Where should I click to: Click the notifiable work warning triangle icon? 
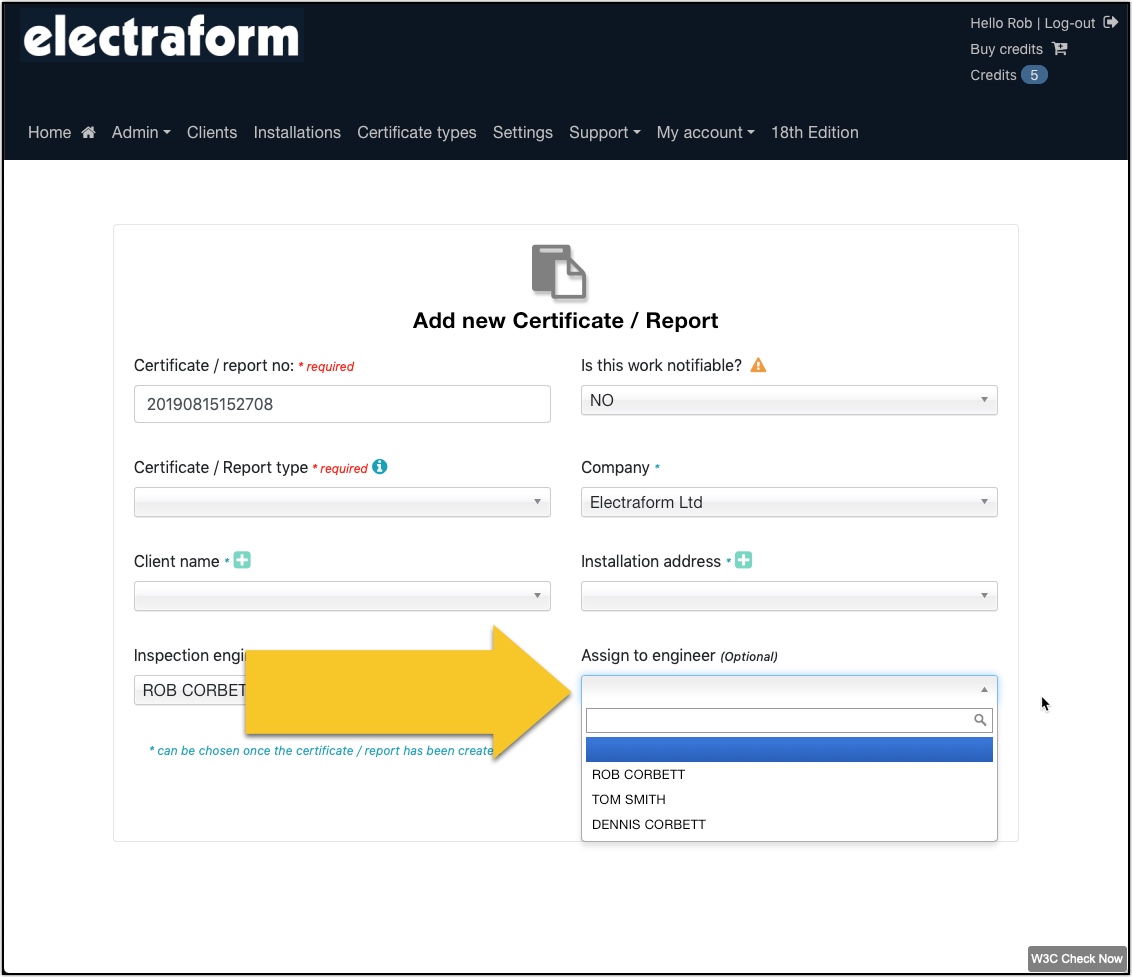point(758,365)
